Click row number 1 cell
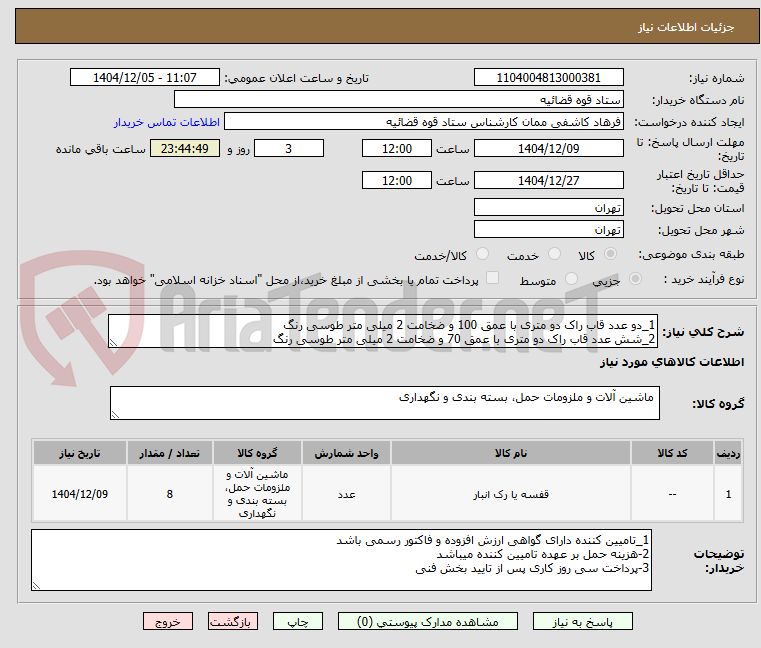The width and height of the screenshot is (761, 648). (x=728, y=494)
